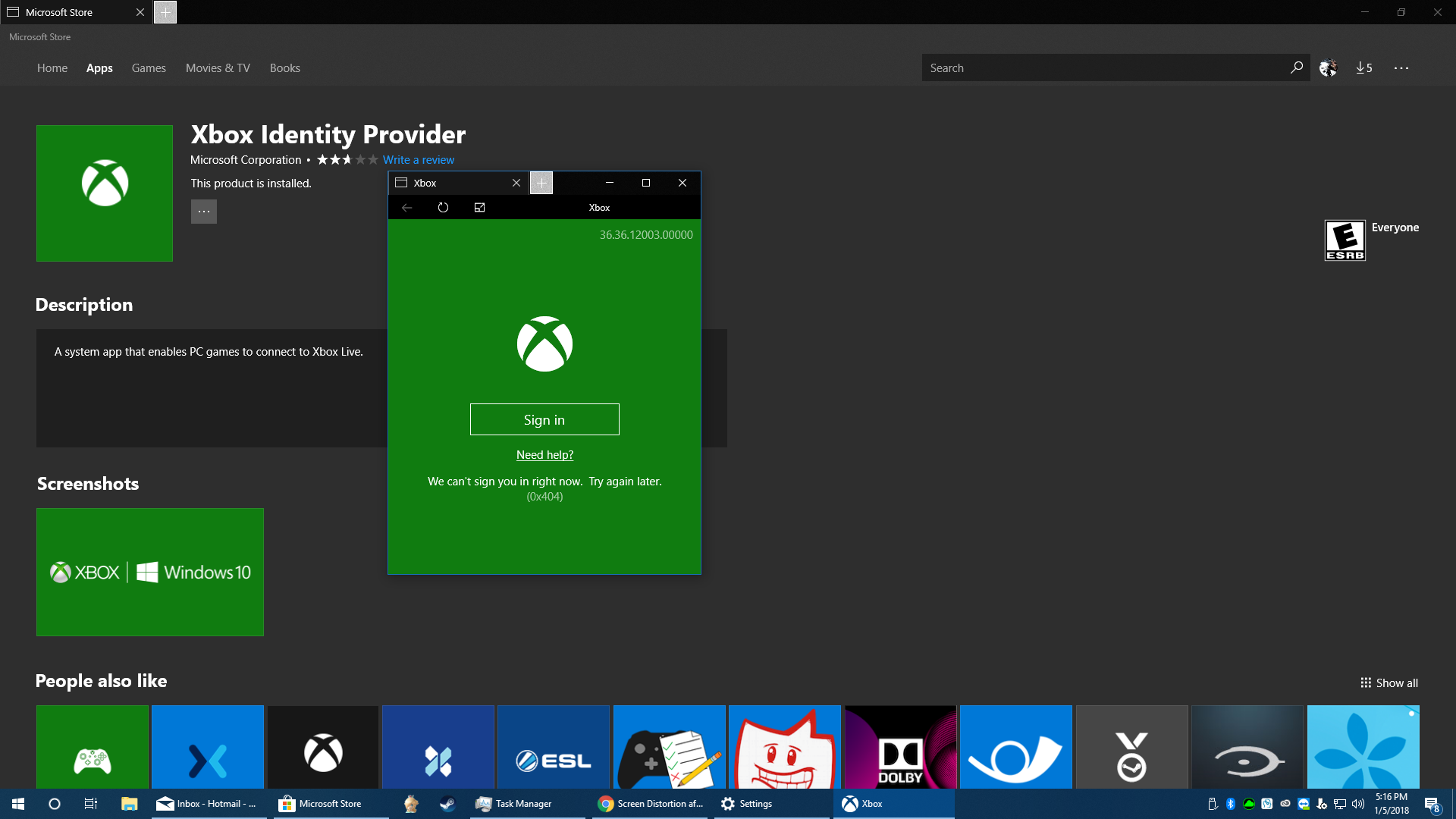Open the light-blue flower app tile
1456x819 pixels.
click(x=1363, y=747)
